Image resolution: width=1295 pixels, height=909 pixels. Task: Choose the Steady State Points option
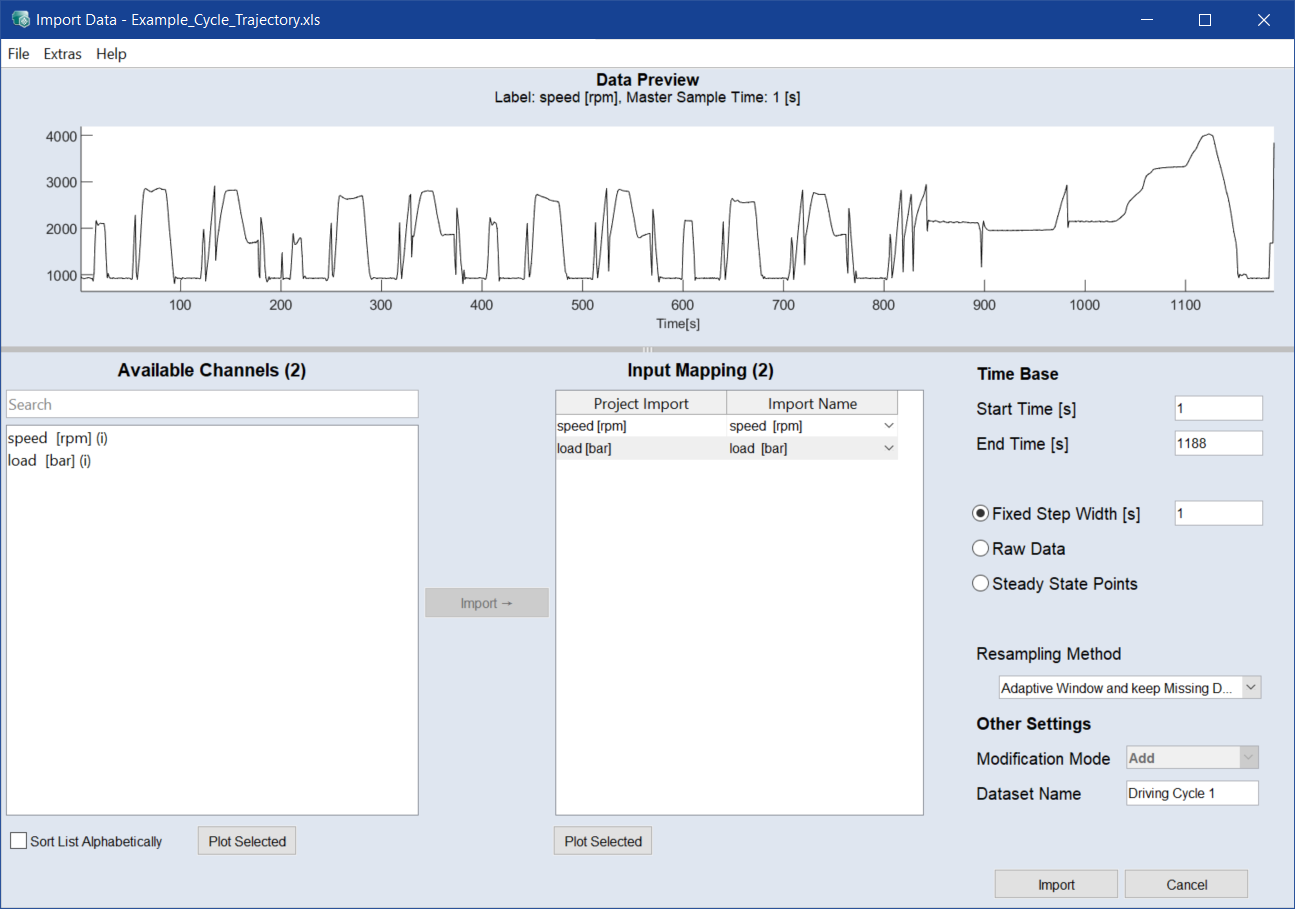[x=981, y=584]
